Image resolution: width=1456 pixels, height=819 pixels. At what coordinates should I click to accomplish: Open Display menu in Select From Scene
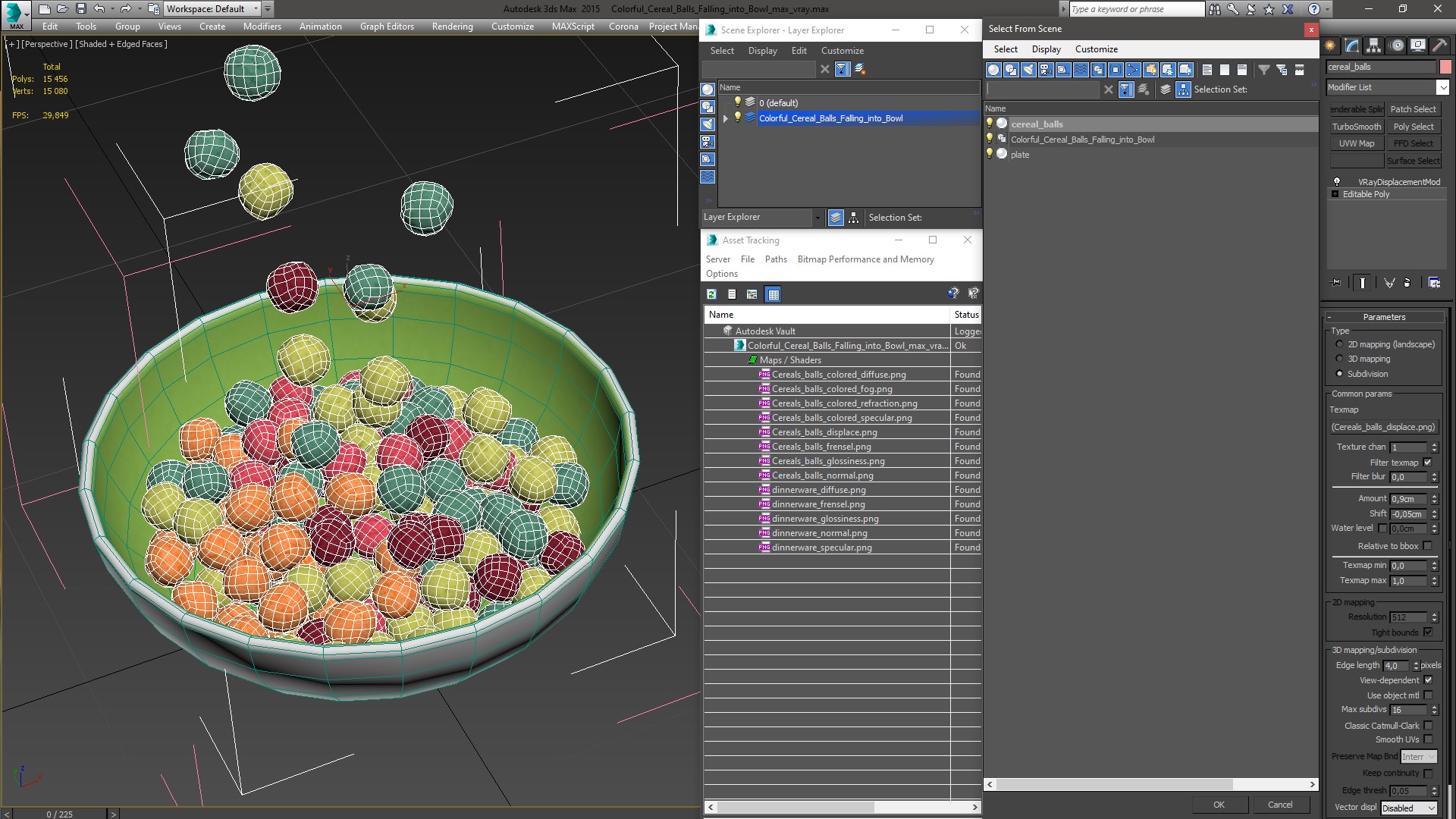coord(1046,49)
